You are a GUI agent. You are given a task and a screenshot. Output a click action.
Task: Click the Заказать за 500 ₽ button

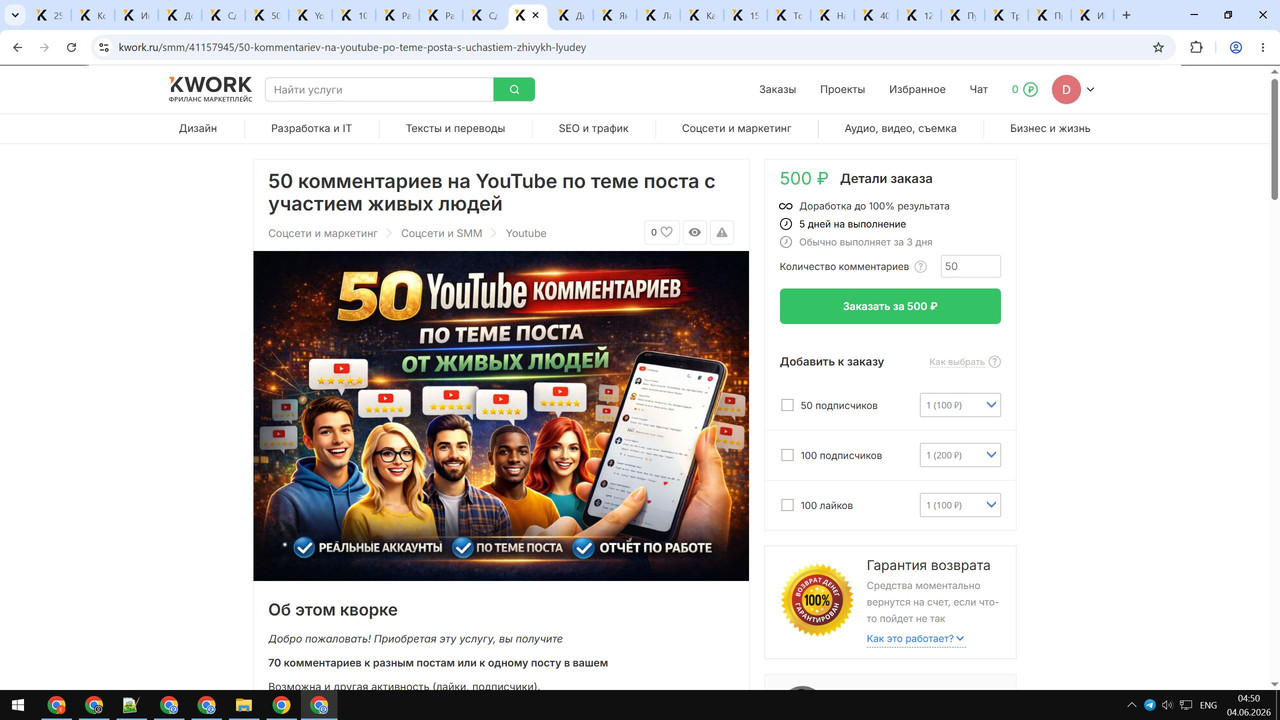click(x=890, y=306)
